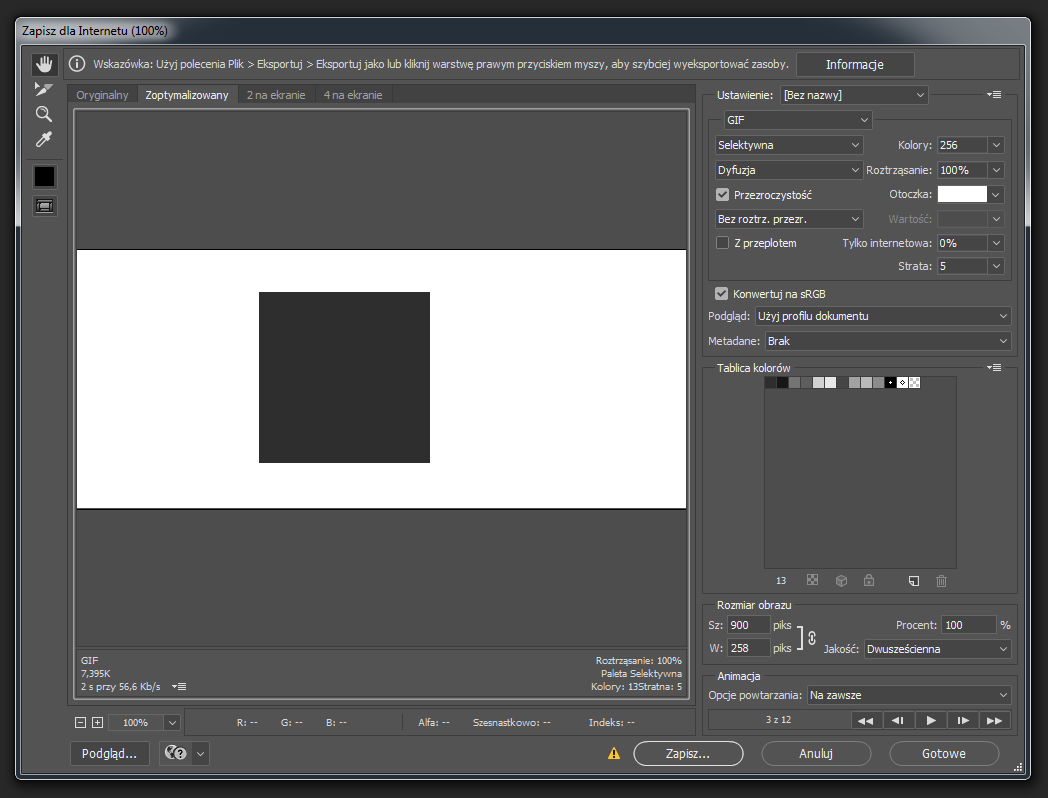This screenshot has width=1048, height=798.
Task: Open browser selection dropdown arrow
Action: [x=201, y=753]
